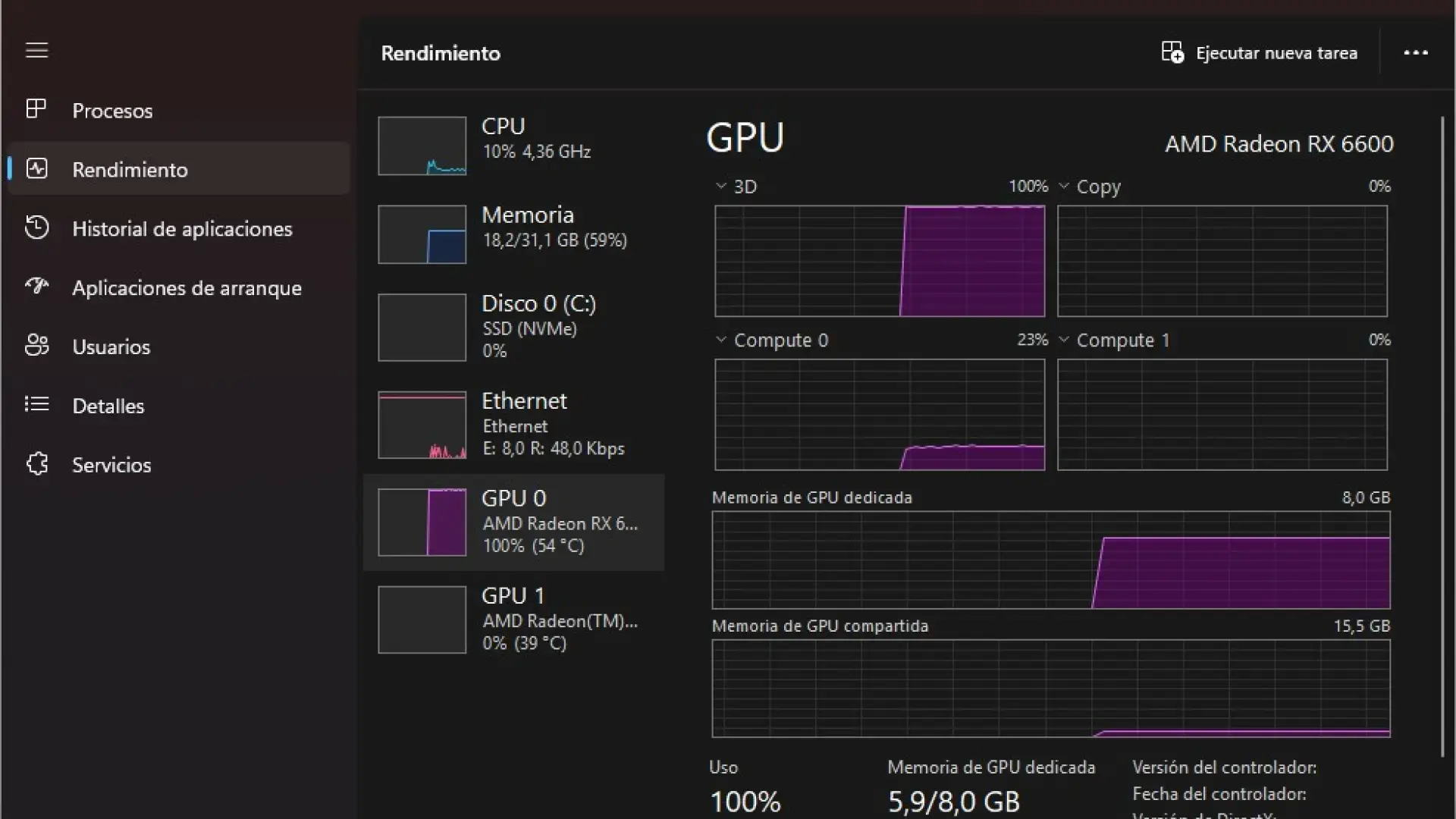
Task: Open the three-dots more options menu
Action: [1415, 53]
